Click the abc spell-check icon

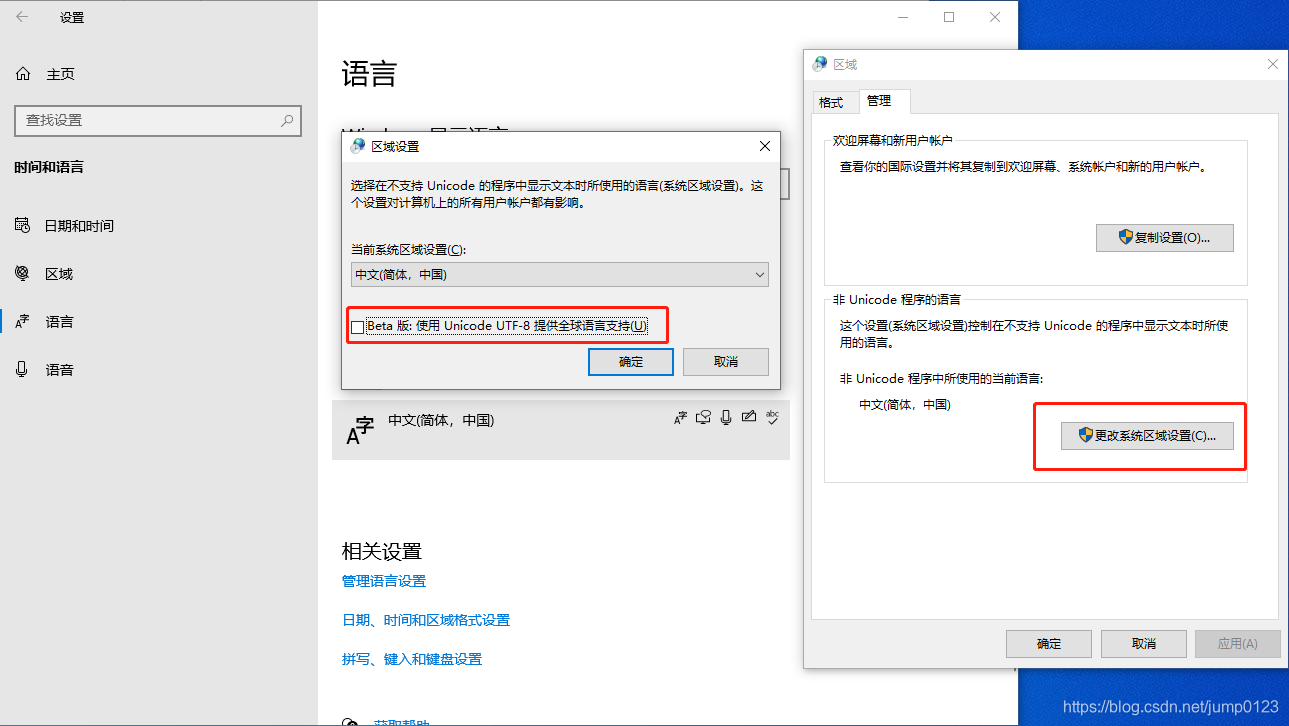[772, 417]
